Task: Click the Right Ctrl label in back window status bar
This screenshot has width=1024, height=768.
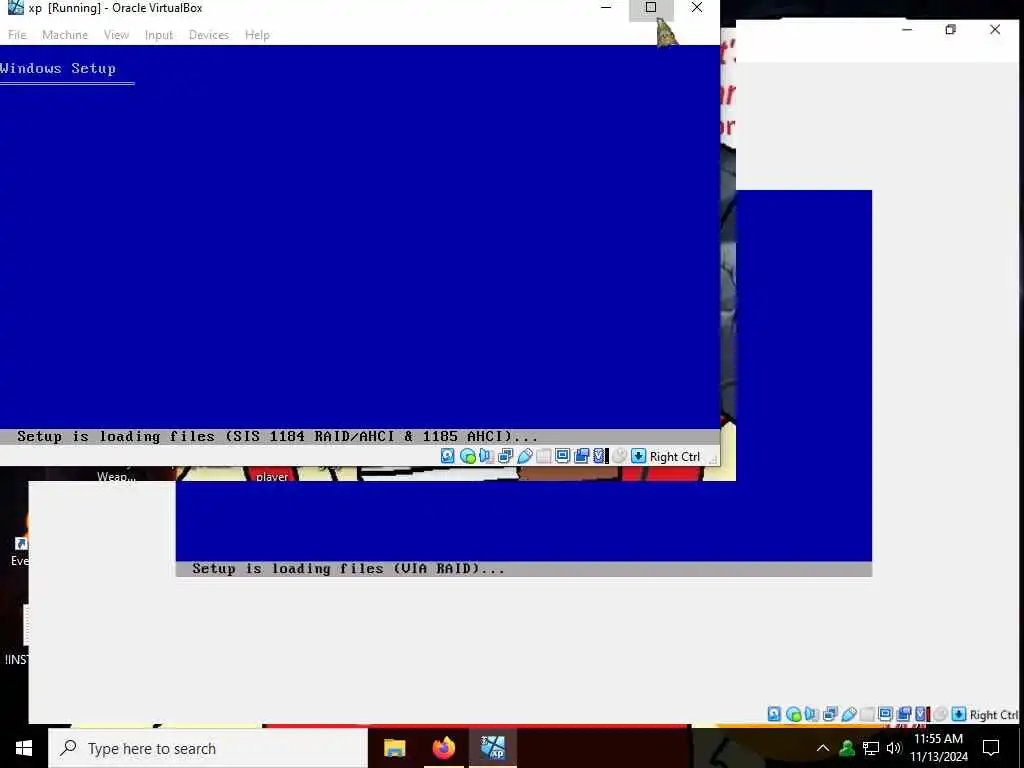Action: click(994, 715)
